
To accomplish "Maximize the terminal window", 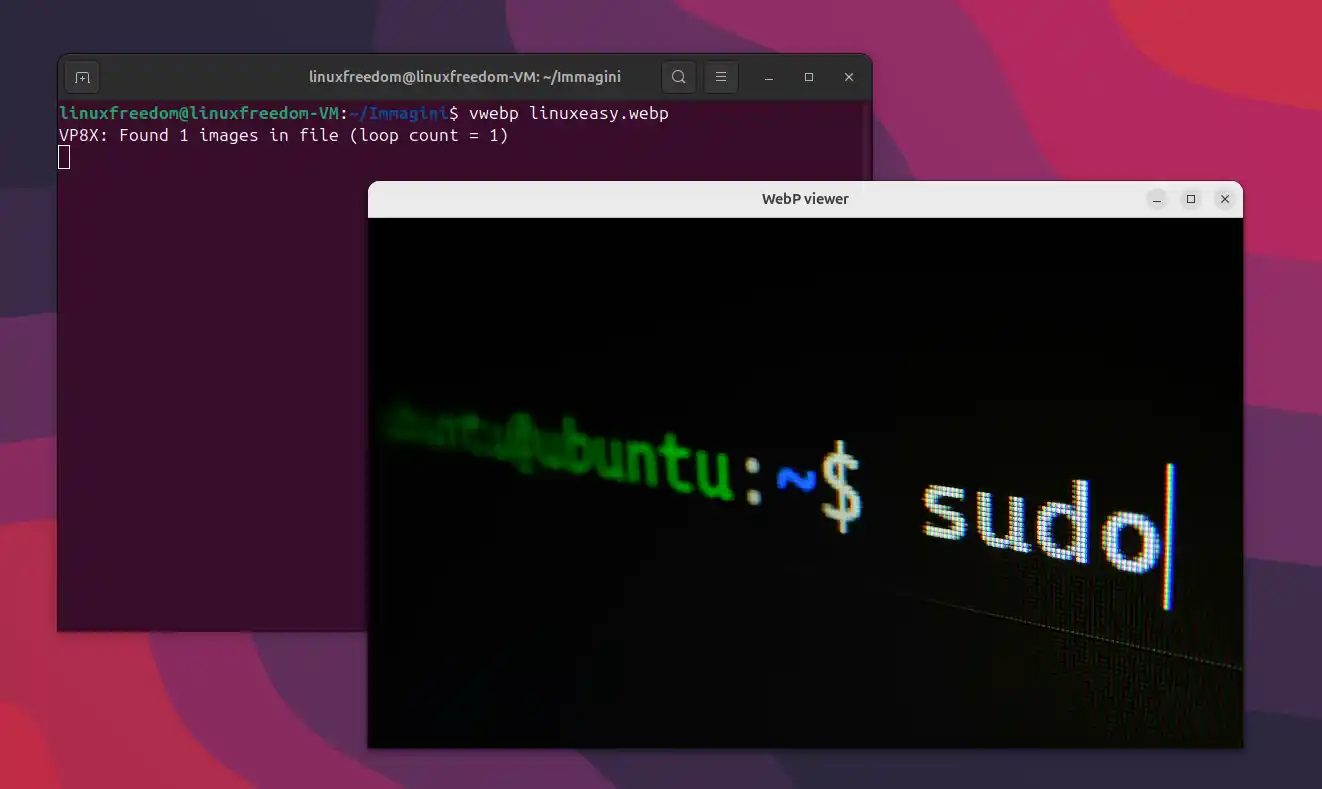I will point(809,77).
